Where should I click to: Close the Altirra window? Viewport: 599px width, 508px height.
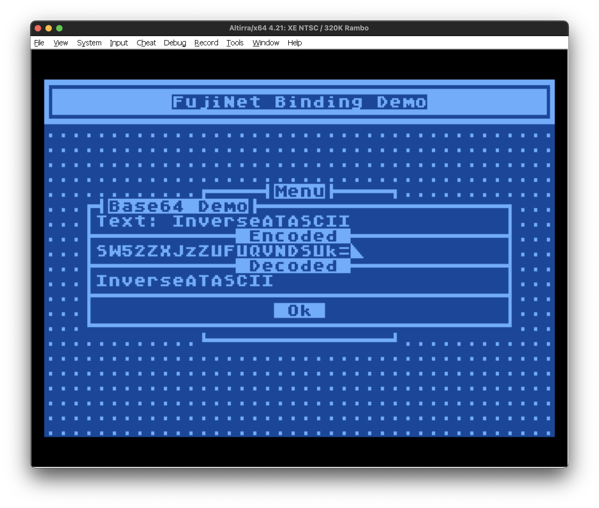38,28
